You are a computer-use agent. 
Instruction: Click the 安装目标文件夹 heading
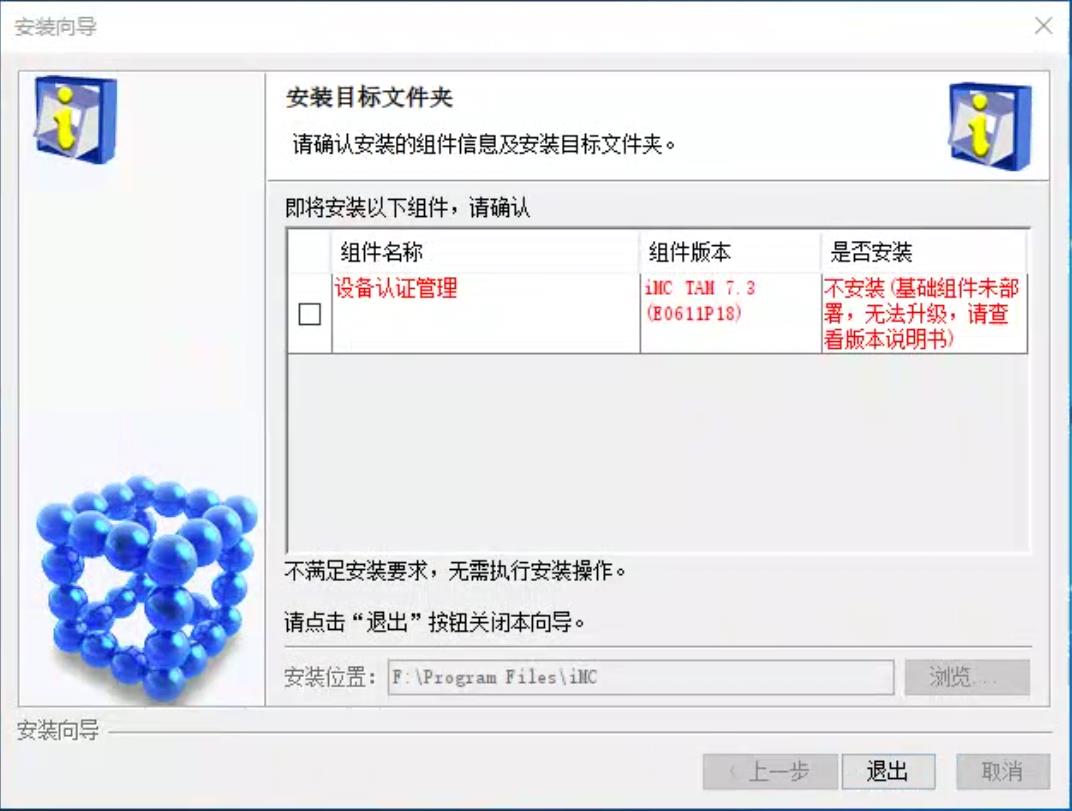click(x=369, y=97)
